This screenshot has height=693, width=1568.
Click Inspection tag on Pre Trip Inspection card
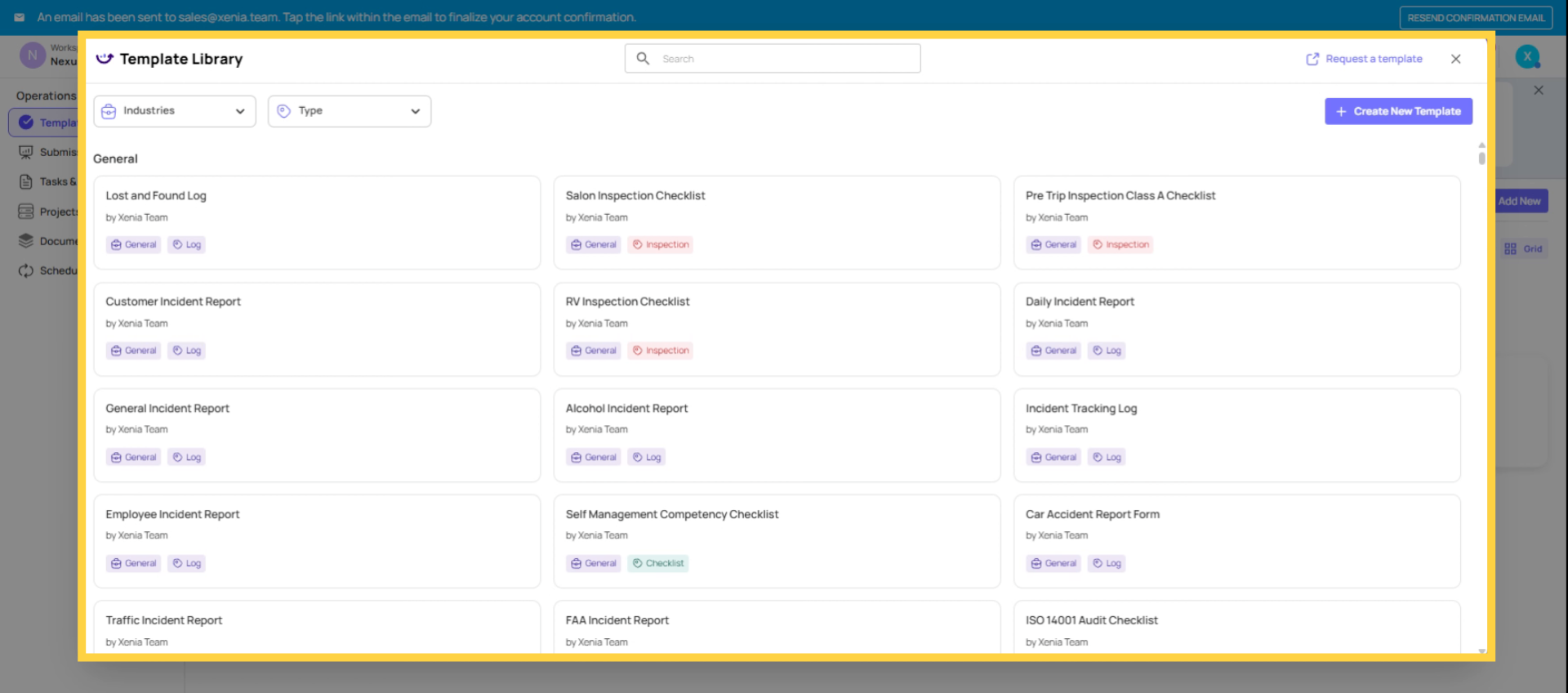tap(1120, 244)
